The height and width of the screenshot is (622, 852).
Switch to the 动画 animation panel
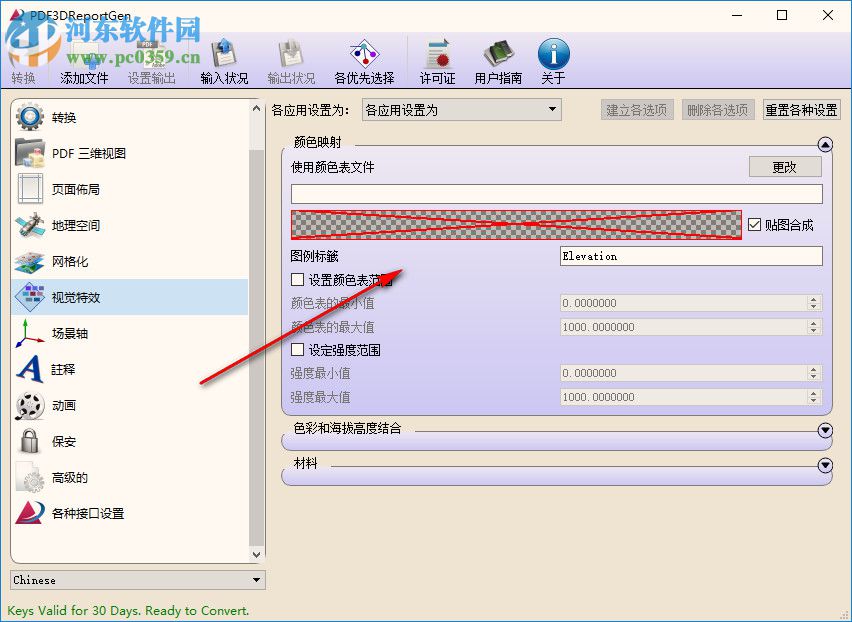67,406
